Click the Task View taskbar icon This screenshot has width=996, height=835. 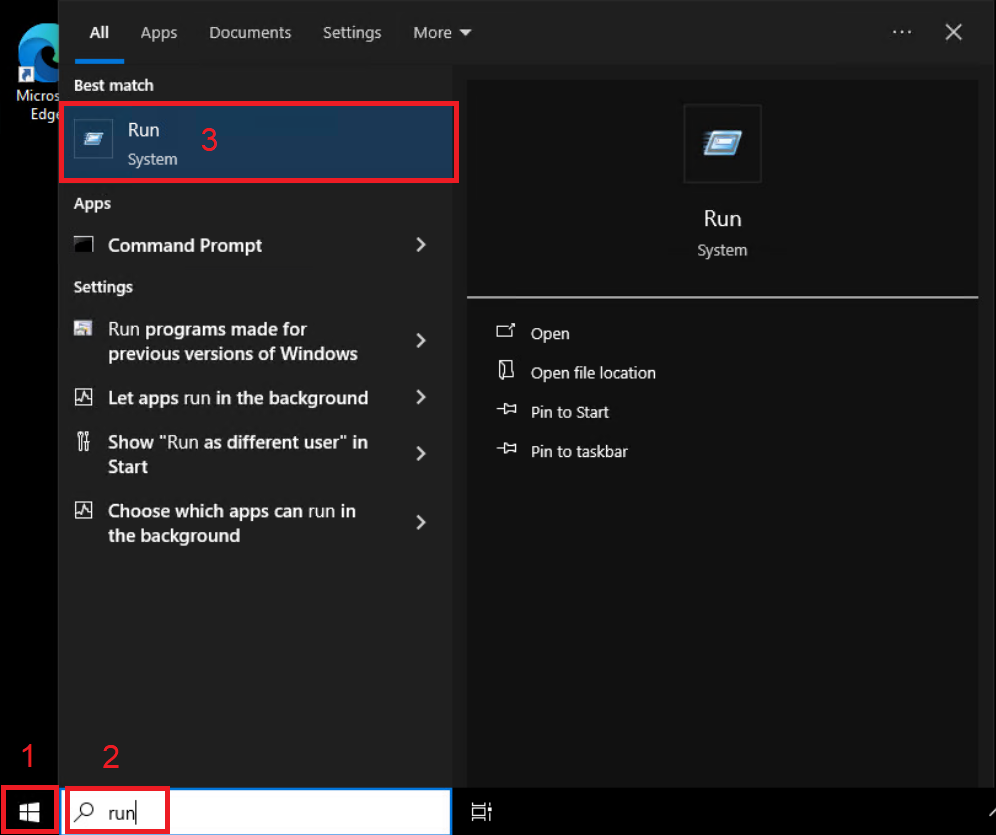point(482,812)
